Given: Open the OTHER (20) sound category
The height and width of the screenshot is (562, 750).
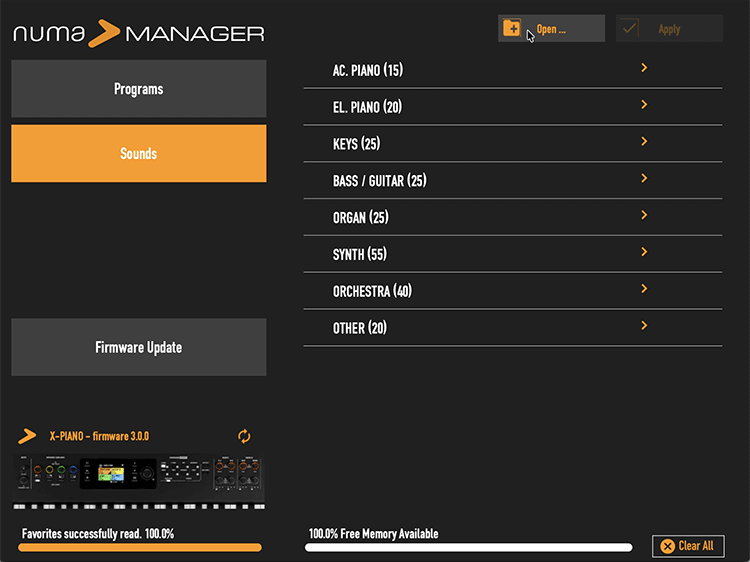Looking at the screenshot, I should point(512,328).
